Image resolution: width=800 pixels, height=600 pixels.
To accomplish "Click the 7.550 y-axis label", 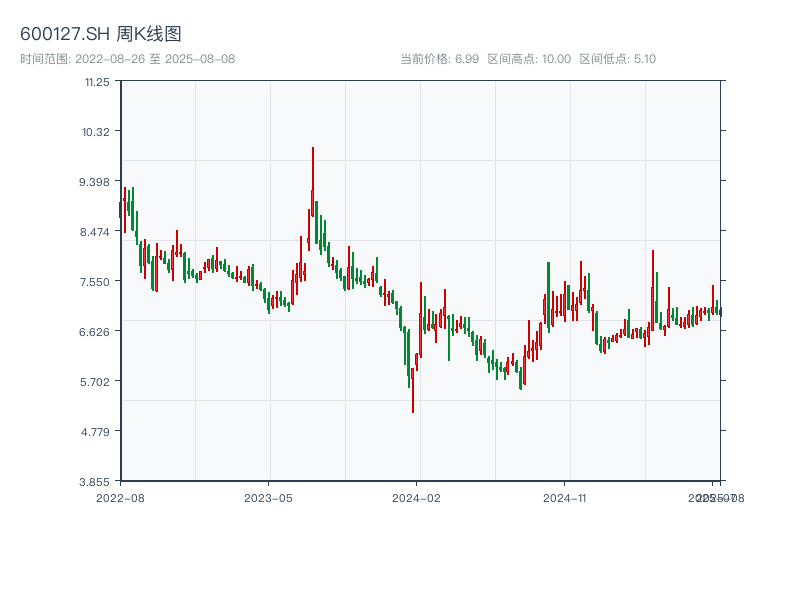I will pyautogui.click(x=96, y=282).
